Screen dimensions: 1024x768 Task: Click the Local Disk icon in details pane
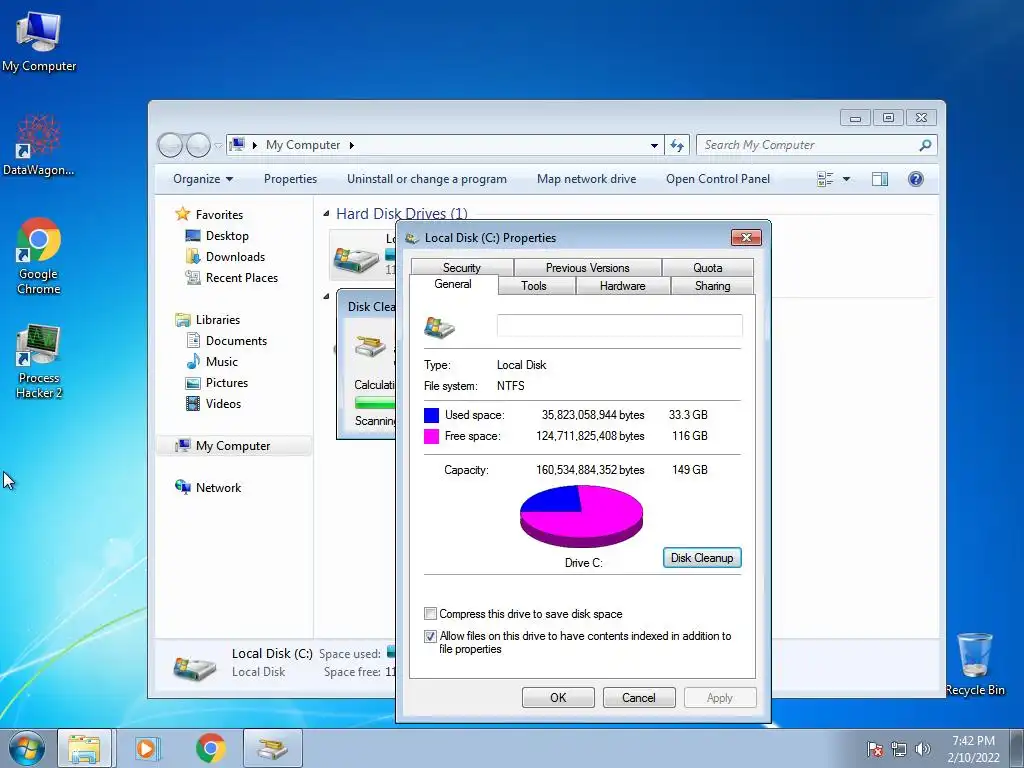coord(195,667)
